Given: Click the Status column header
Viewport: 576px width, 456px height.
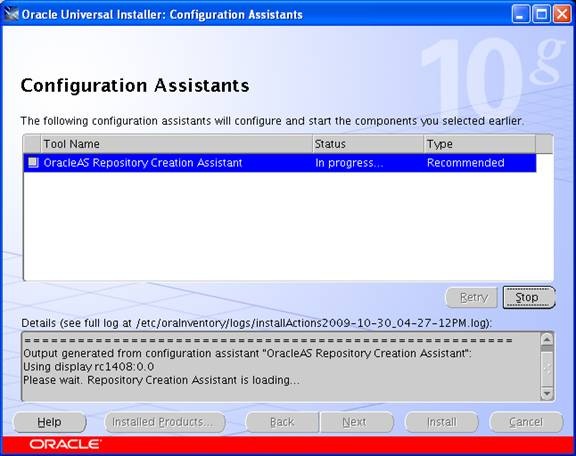Looking at the screenshot, I should [x=368, y=144].
